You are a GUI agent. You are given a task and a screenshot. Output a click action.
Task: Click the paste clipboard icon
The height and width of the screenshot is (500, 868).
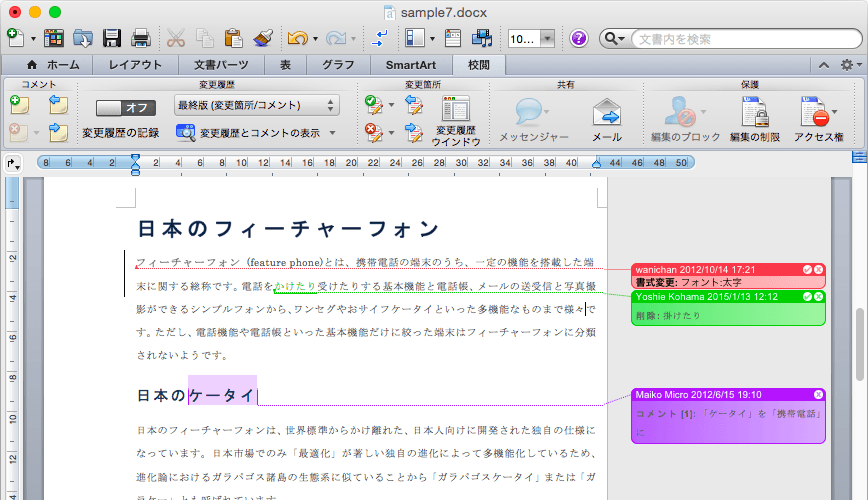tap(234, 38)
